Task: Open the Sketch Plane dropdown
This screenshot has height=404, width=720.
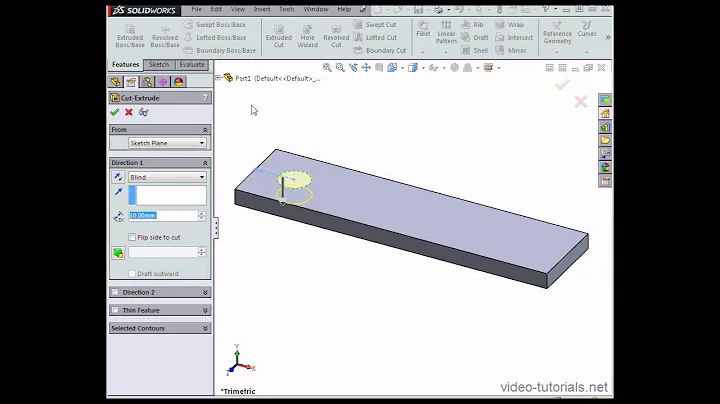Action: coord(167,143)
